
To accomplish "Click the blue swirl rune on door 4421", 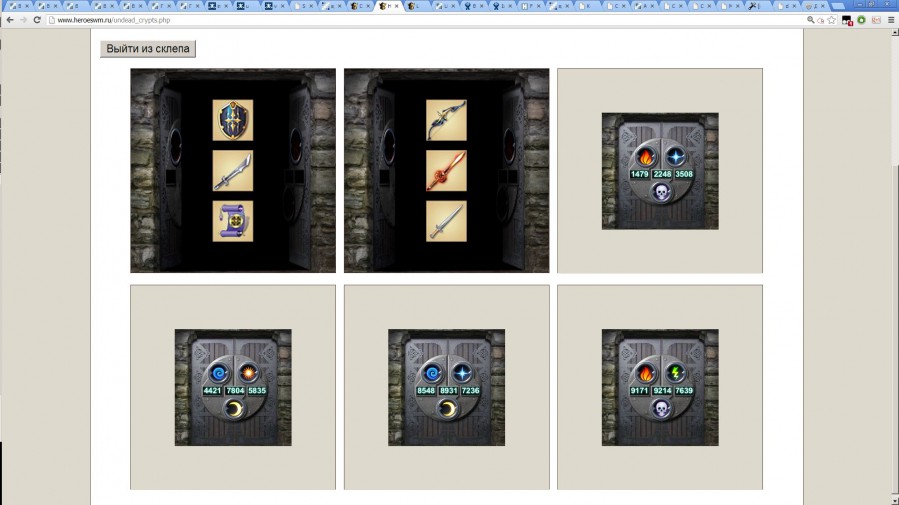I will [218, 373].
